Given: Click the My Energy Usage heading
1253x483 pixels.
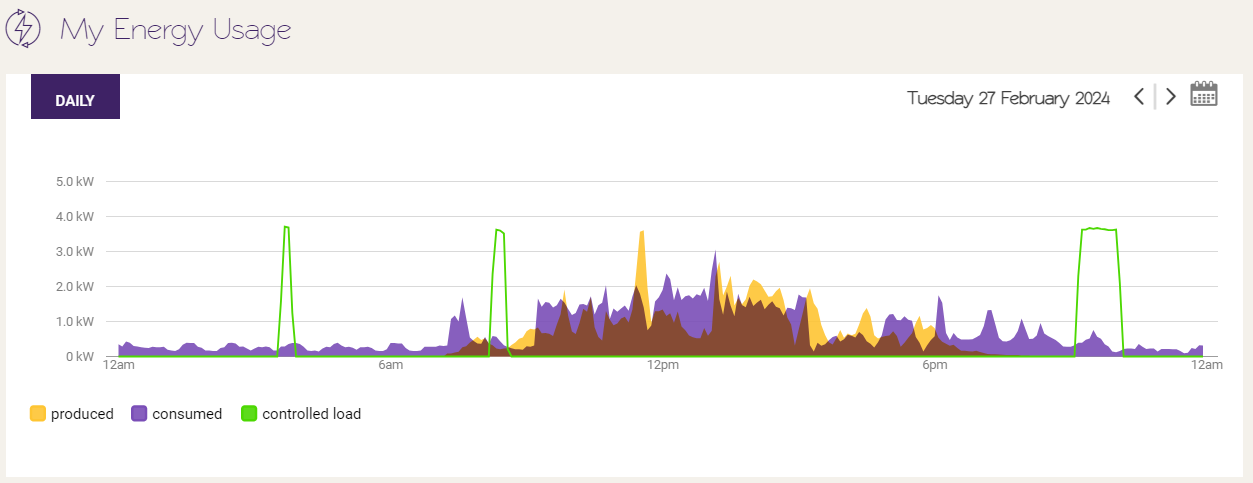Looking at the screenshot, I should click(175, 29).
